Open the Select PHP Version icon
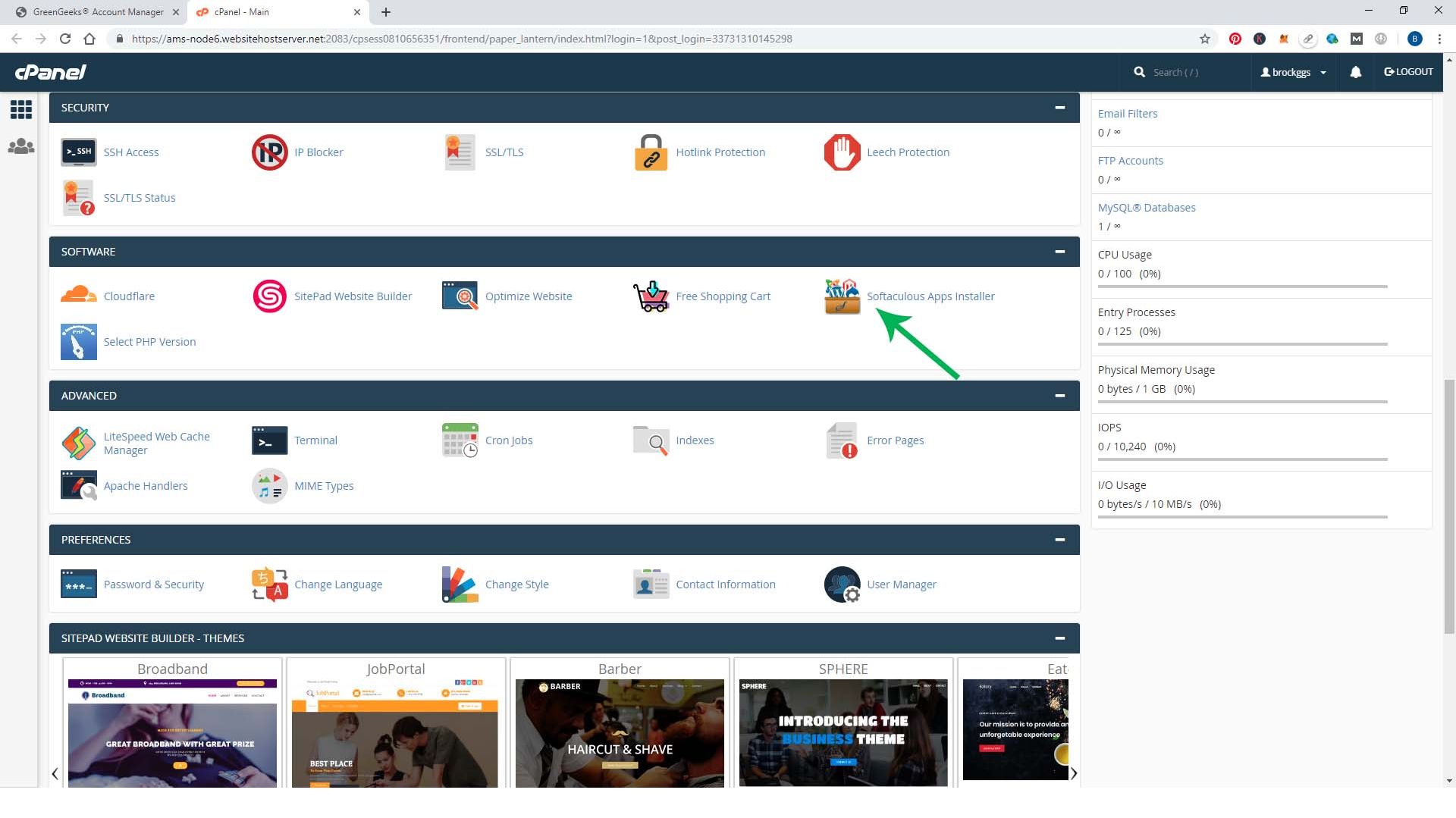Image resolution: width=1456 pixels, height=818 pixels. [78, 342]
